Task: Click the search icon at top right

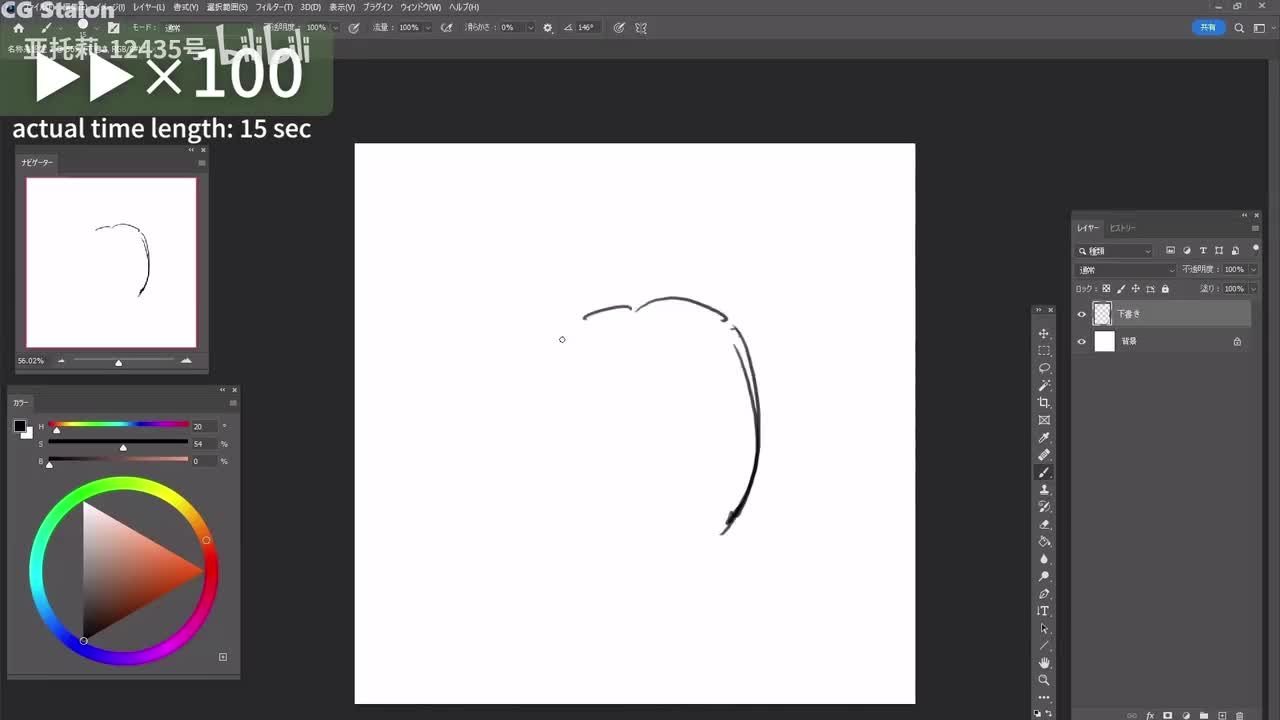Action: point(1240,28)
